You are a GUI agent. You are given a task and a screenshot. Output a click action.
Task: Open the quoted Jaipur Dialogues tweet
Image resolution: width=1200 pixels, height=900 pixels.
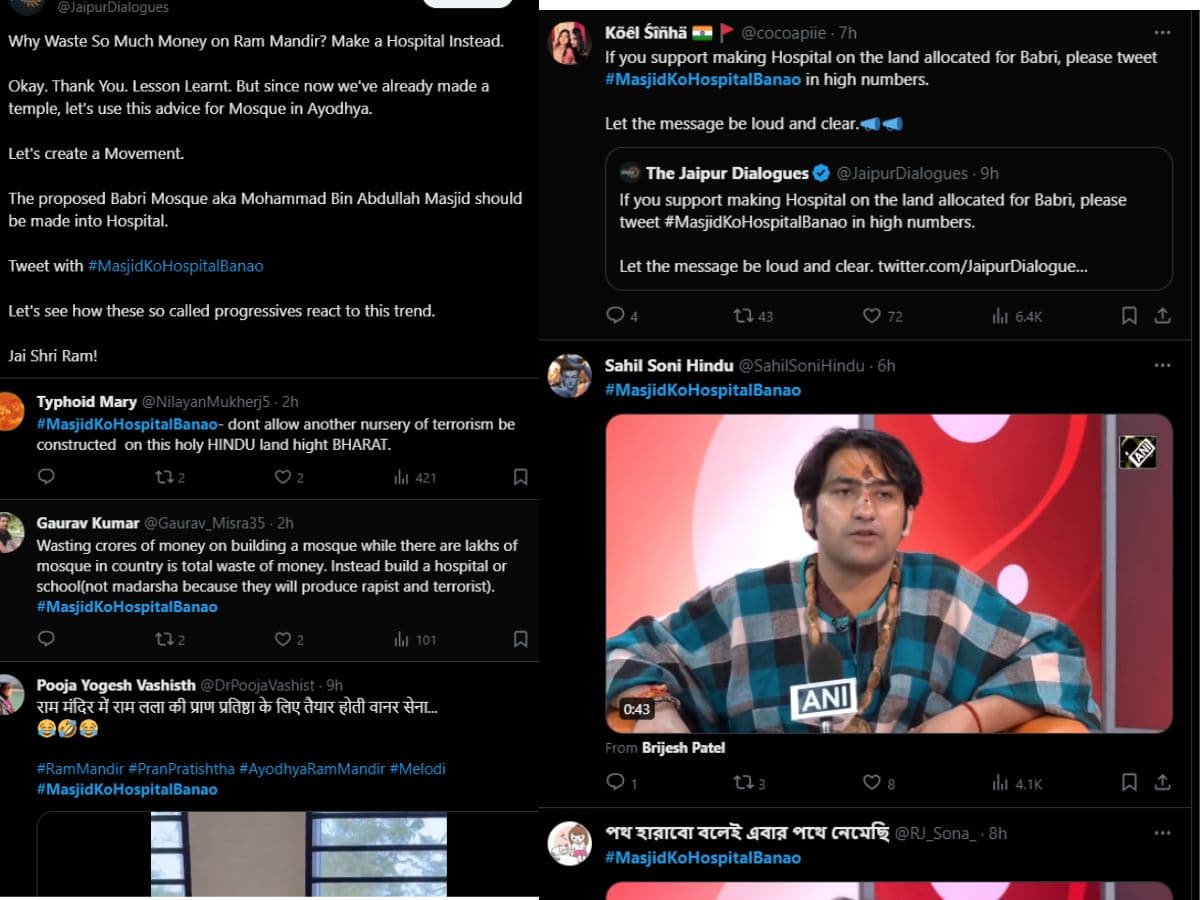coord(889,219)
